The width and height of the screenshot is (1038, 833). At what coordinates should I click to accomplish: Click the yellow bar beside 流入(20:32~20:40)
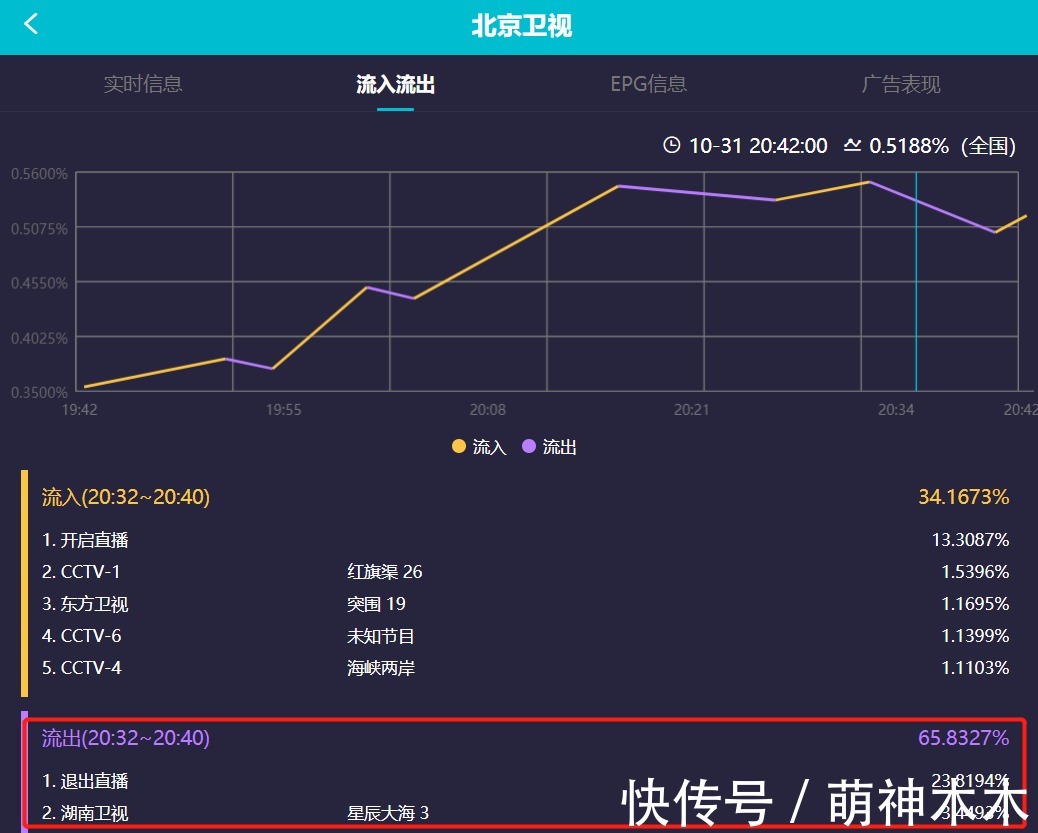[x=24, y=582]
